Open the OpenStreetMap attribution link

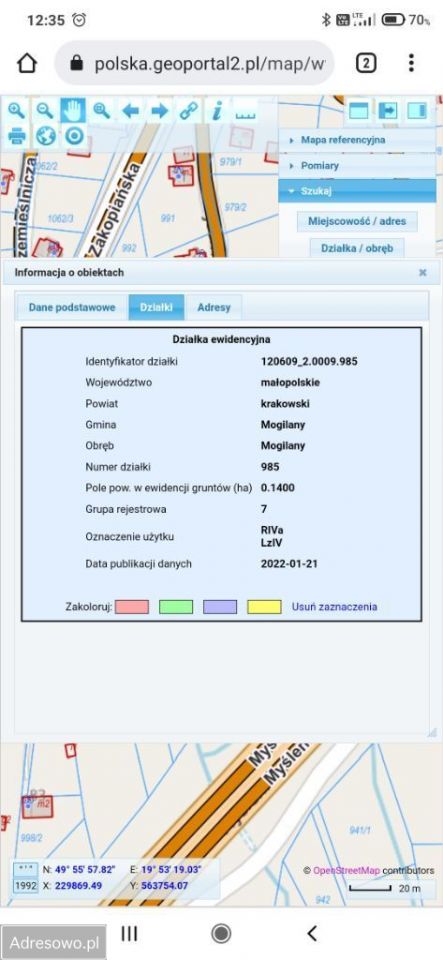click(346, 870)
